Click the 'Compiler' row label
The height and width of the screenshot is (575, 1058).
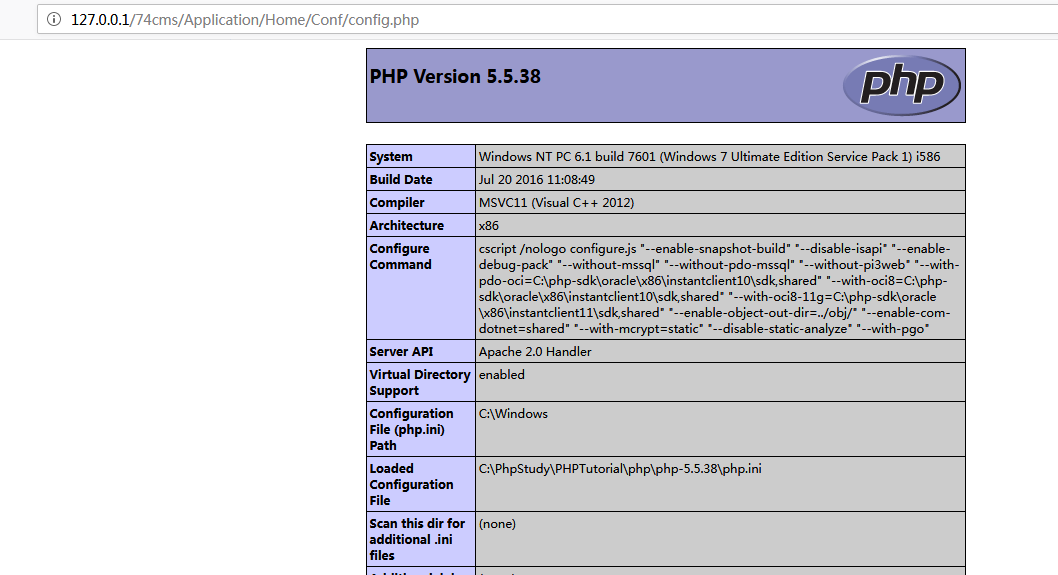pos(397,202)
